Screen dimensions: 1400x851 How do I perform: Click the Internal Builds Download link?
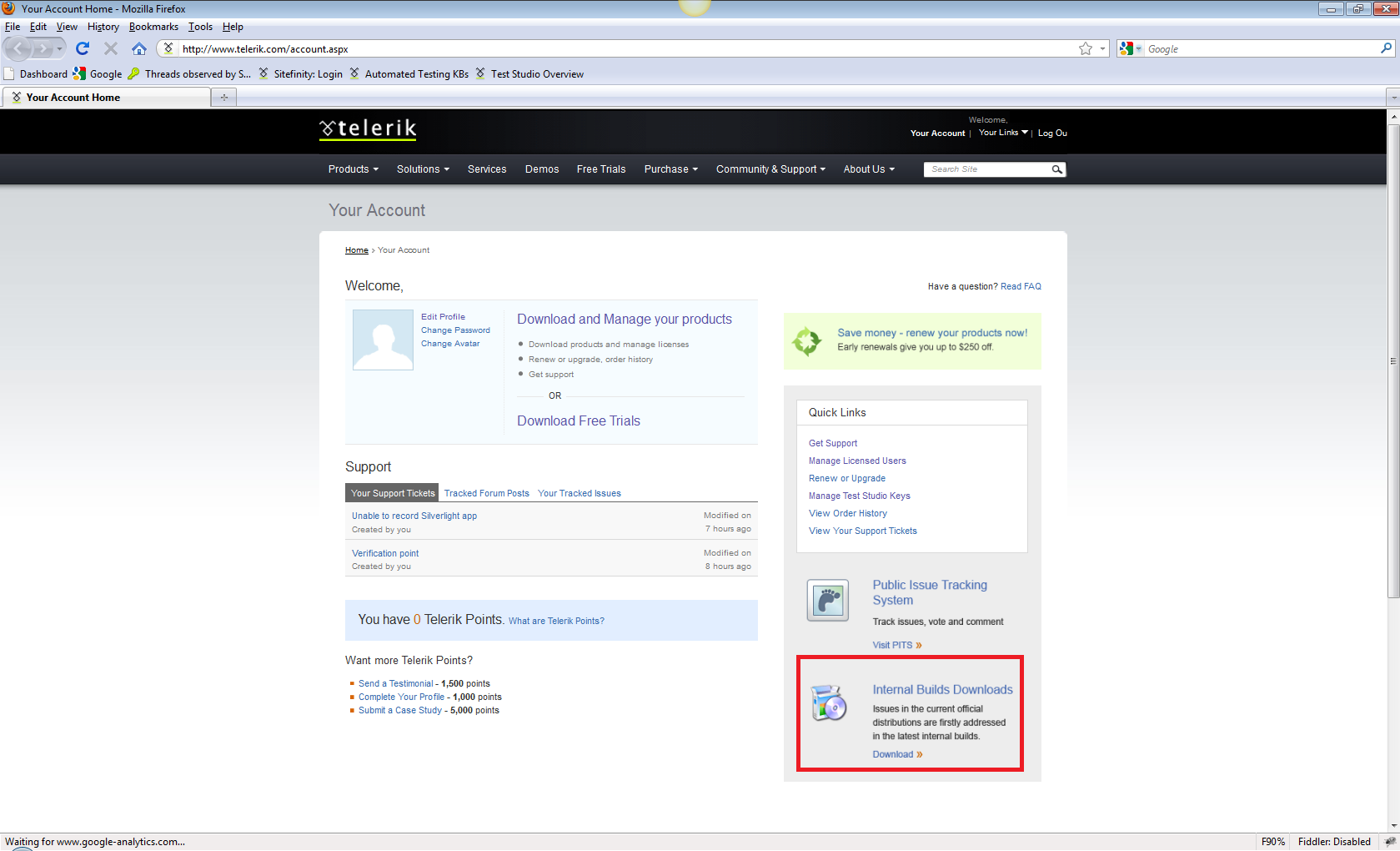[897, 754]
